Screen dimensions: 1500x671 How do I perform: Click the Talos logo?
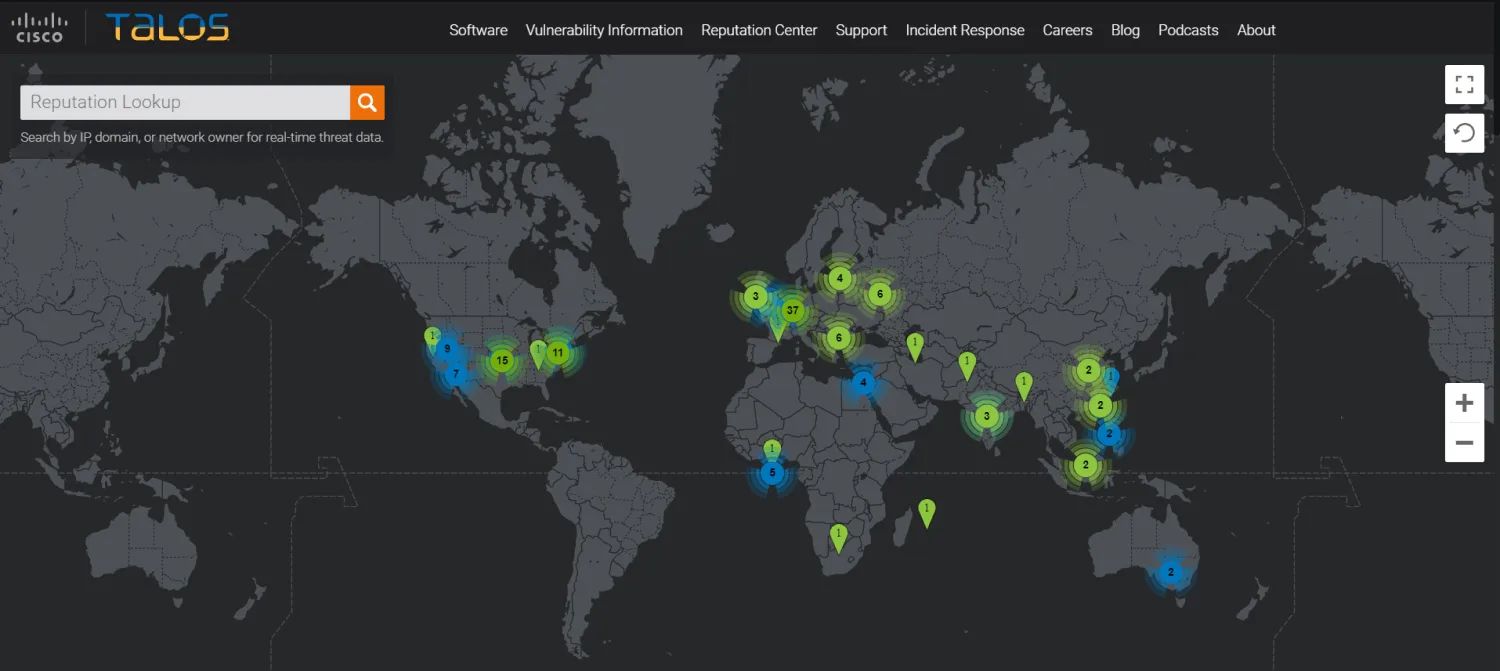tap(167, 28)
